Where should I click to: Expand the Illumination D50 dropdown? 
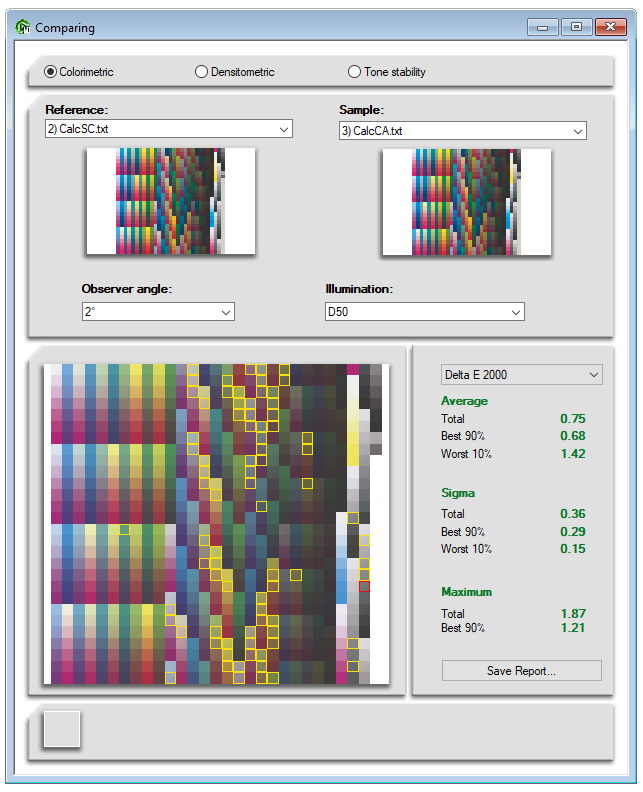coord(425,312)
